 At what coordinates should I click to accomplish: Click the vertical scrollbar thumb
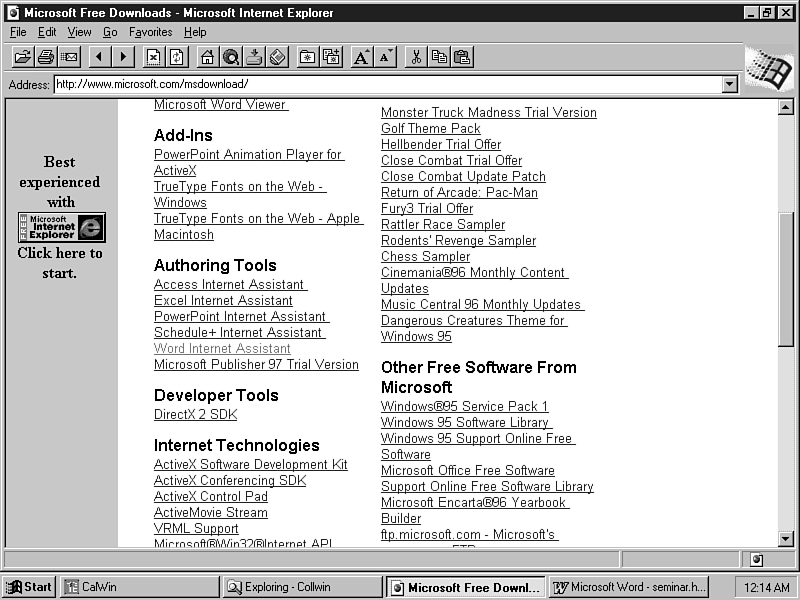[786, 280]
